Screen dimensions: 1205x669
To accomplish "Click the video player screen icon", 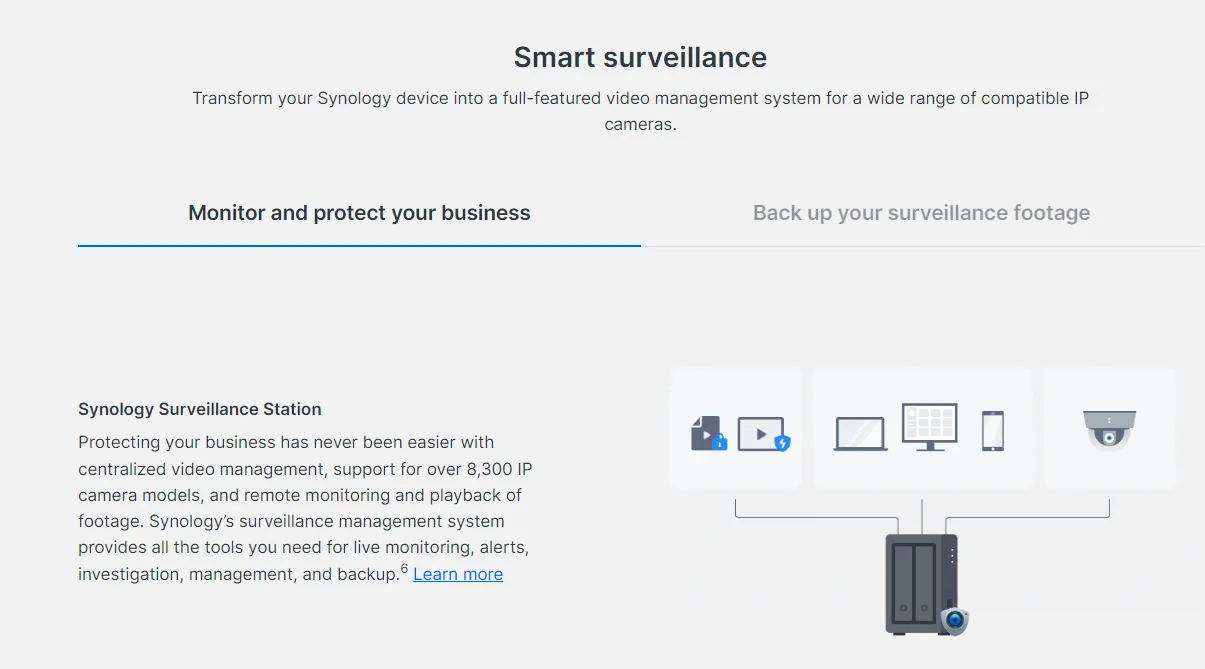I will [x=760, y=433].
